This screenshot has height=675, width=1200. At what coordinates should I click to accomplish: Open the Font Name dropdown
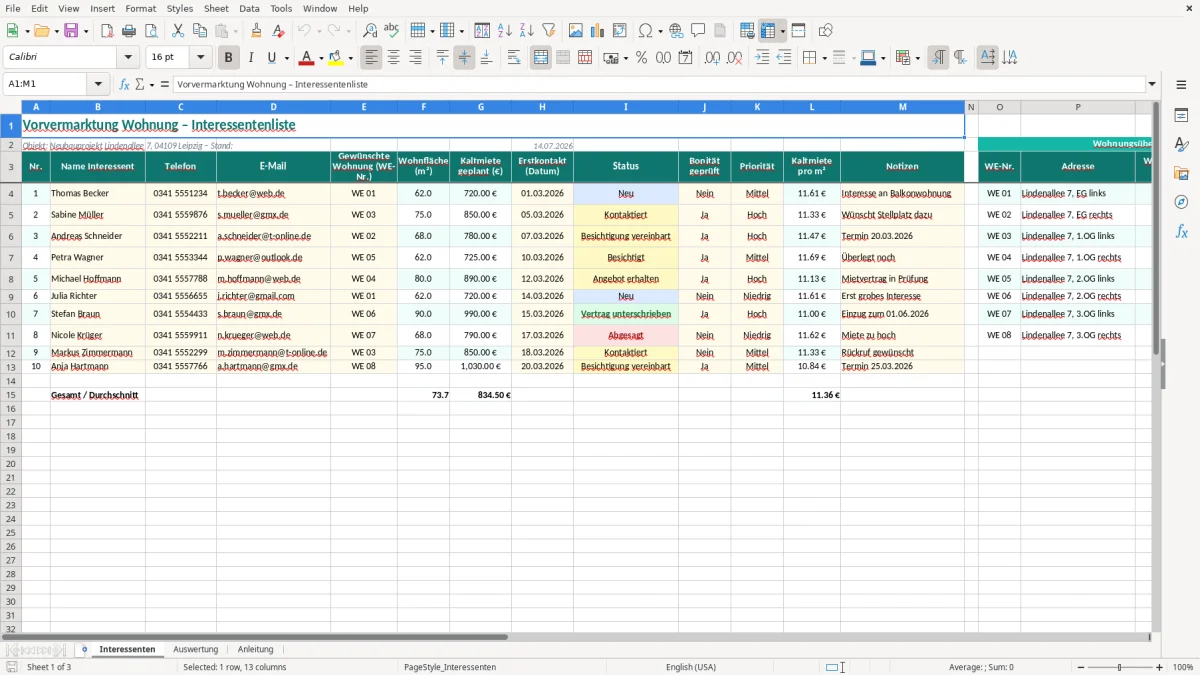tap(128, 58)
